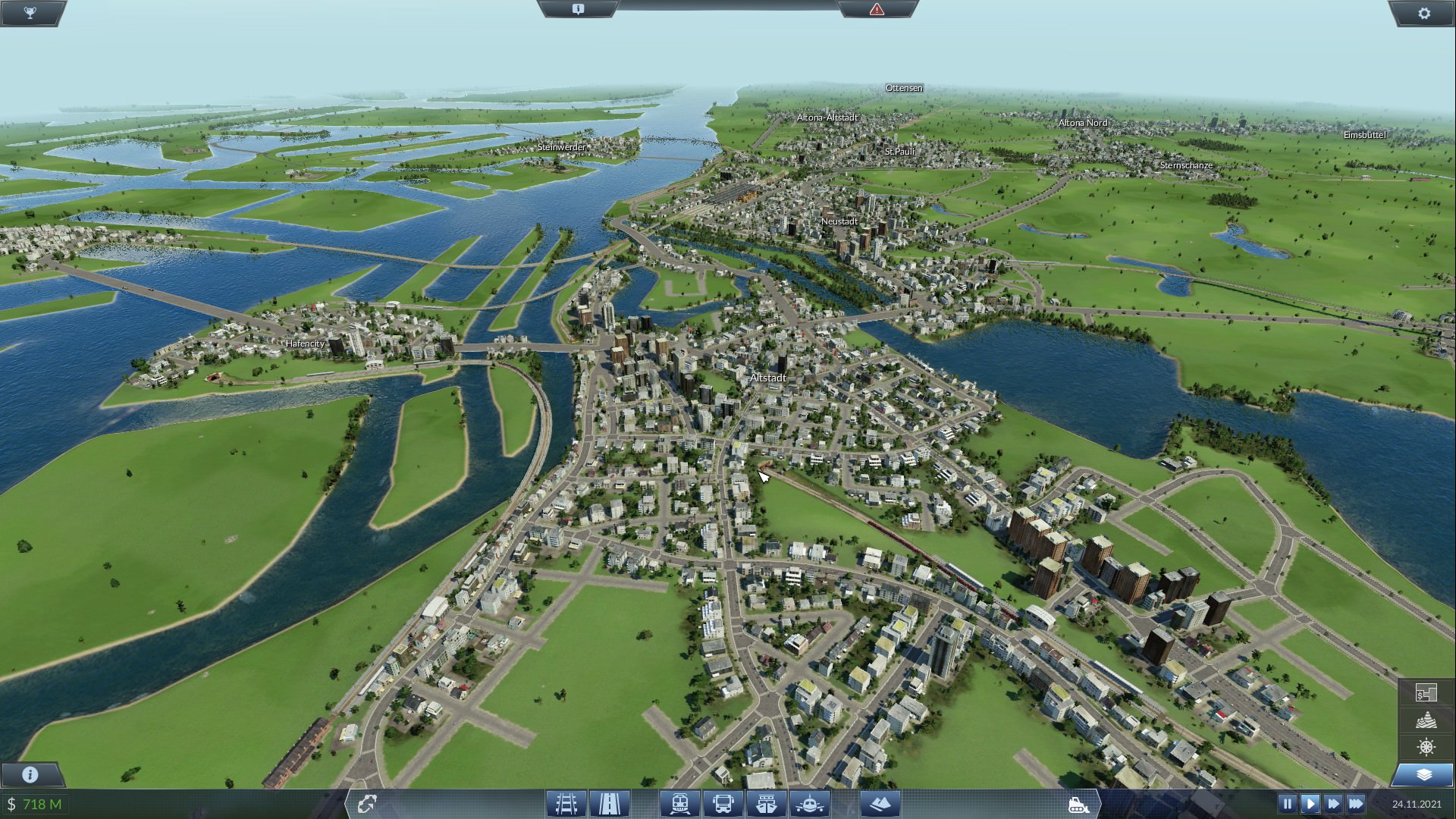Open the train station build menu
The width and height of the screenshot is (1456, 819).
point(680,803)
